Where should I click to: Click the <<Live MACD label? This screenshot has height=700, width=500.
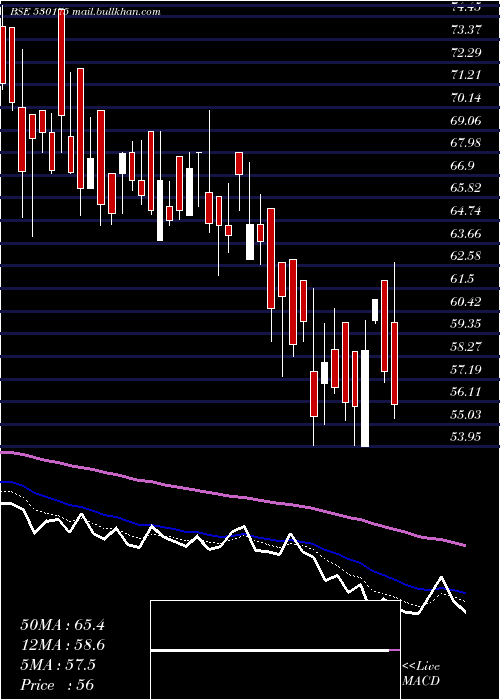(421, 674)
